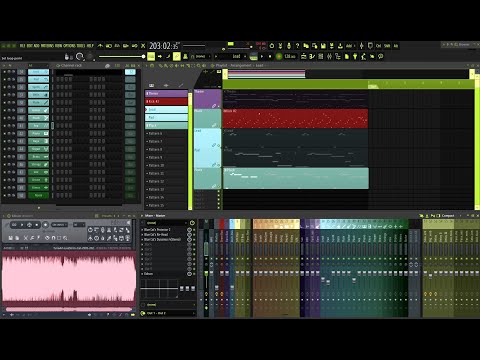Click Edison save floppy icon
The width and height of the screenshot is (480, 360).
10,238
